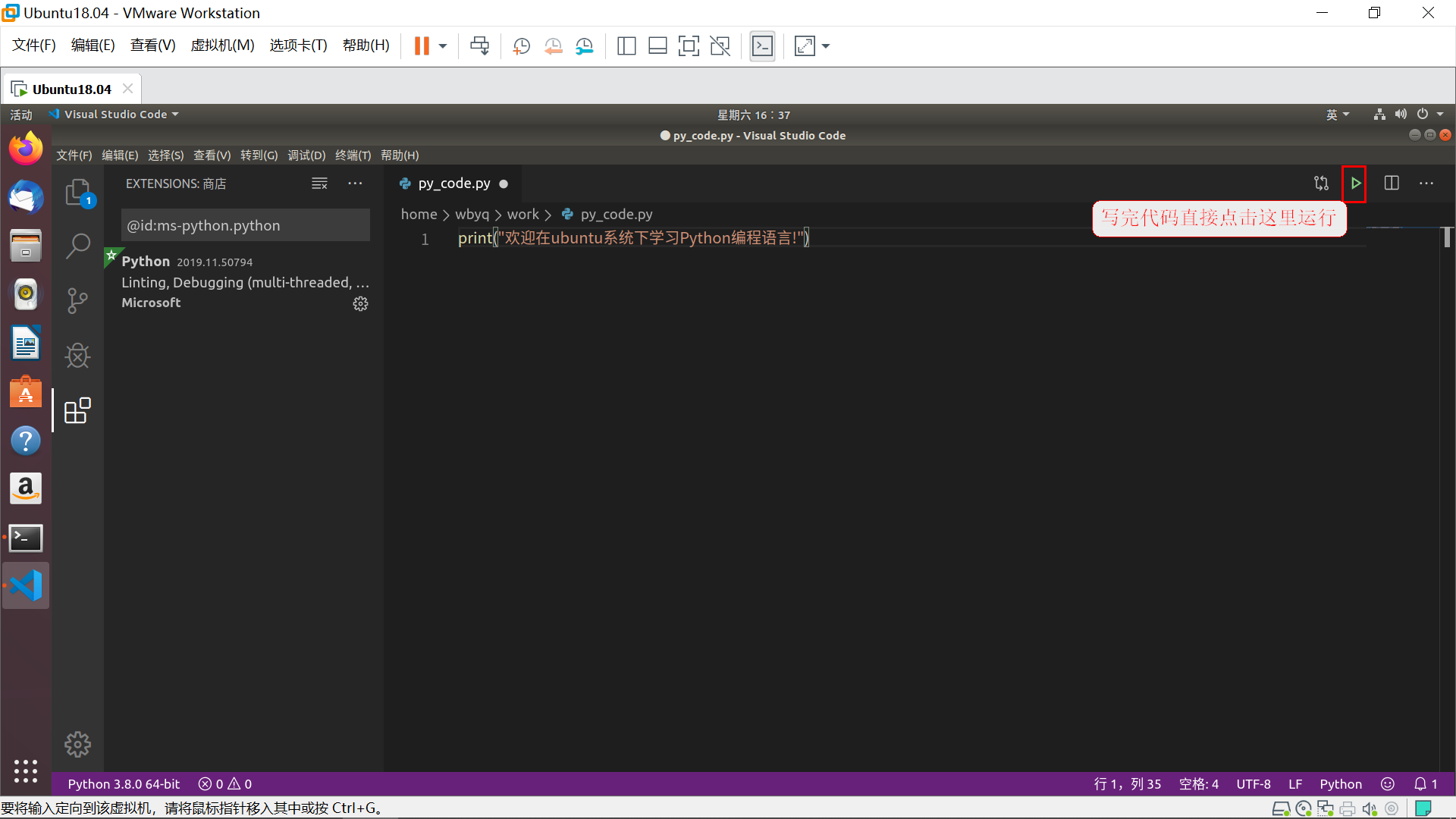Open Extensions view in activity bar
The image size is (1456, 819).
[x=77, y=410]
